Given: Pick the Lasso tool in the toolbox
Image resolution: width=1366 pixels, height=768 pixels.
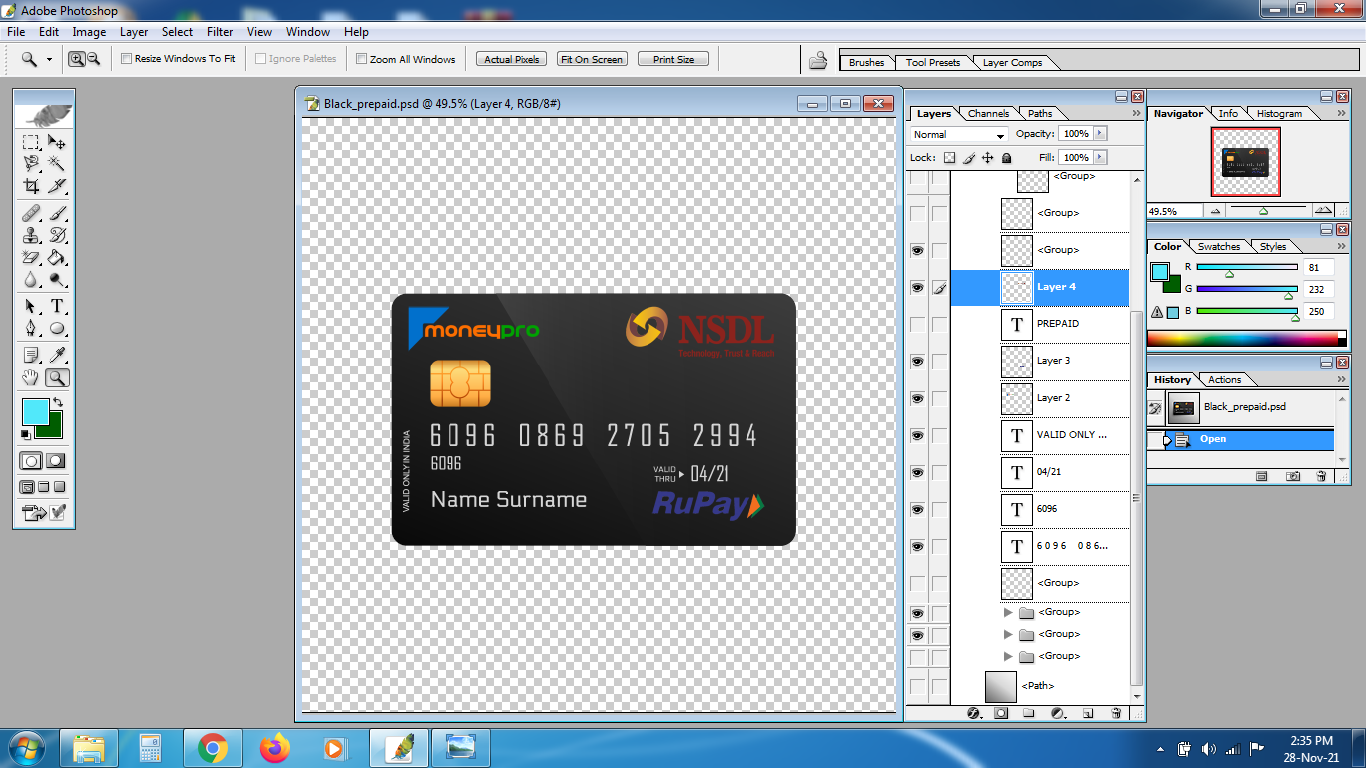Looking at the screenshot, I should 31,163.
